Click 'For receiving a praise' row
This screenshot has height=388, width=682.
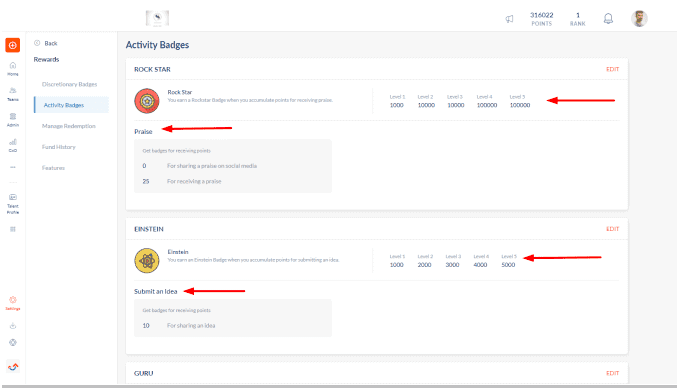[194, 181]
